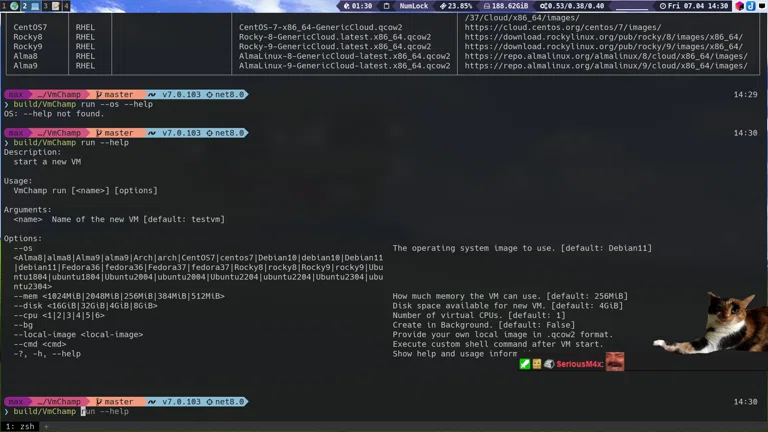Click the 'CentOS7' table cell
Viewport: 768px width, 432px height.
click(30, 27)
